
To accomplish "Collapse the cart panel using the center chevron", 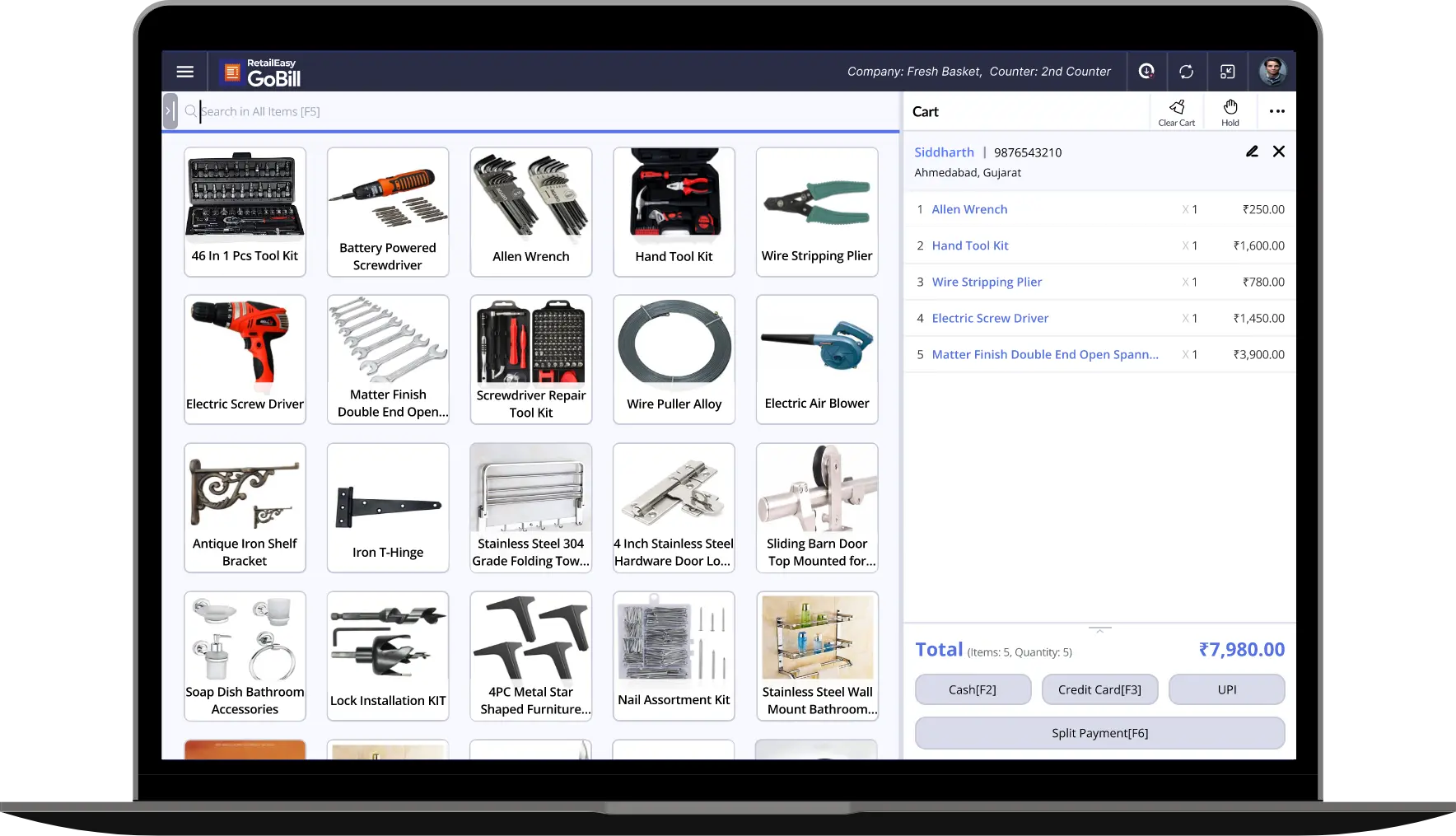I will pyautogui.click(x=1099, y=628).
